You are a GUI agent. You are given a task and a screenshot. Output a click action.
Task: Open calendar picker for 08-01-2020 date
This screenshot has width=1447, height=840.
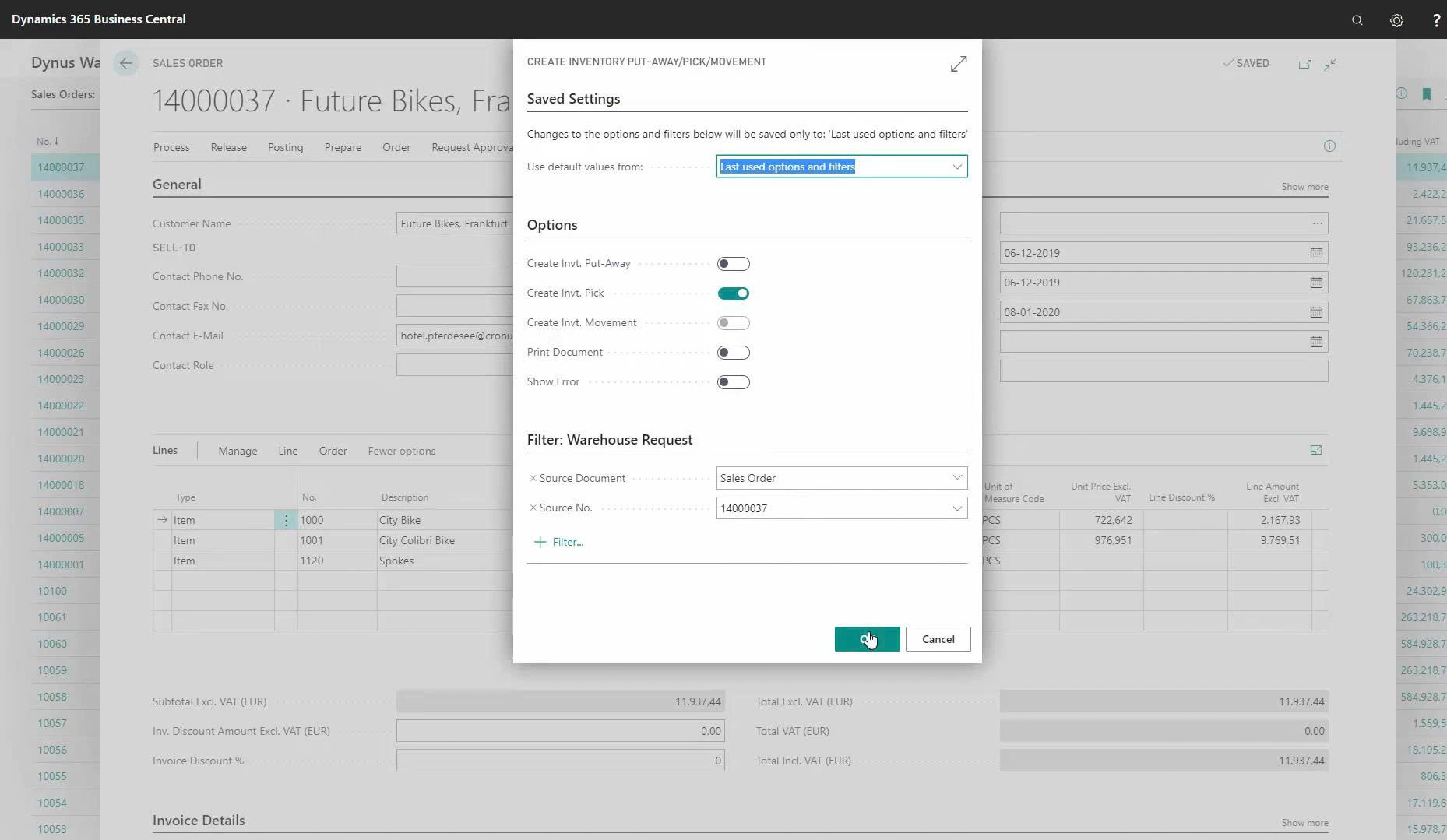[x=1316, y=312]
